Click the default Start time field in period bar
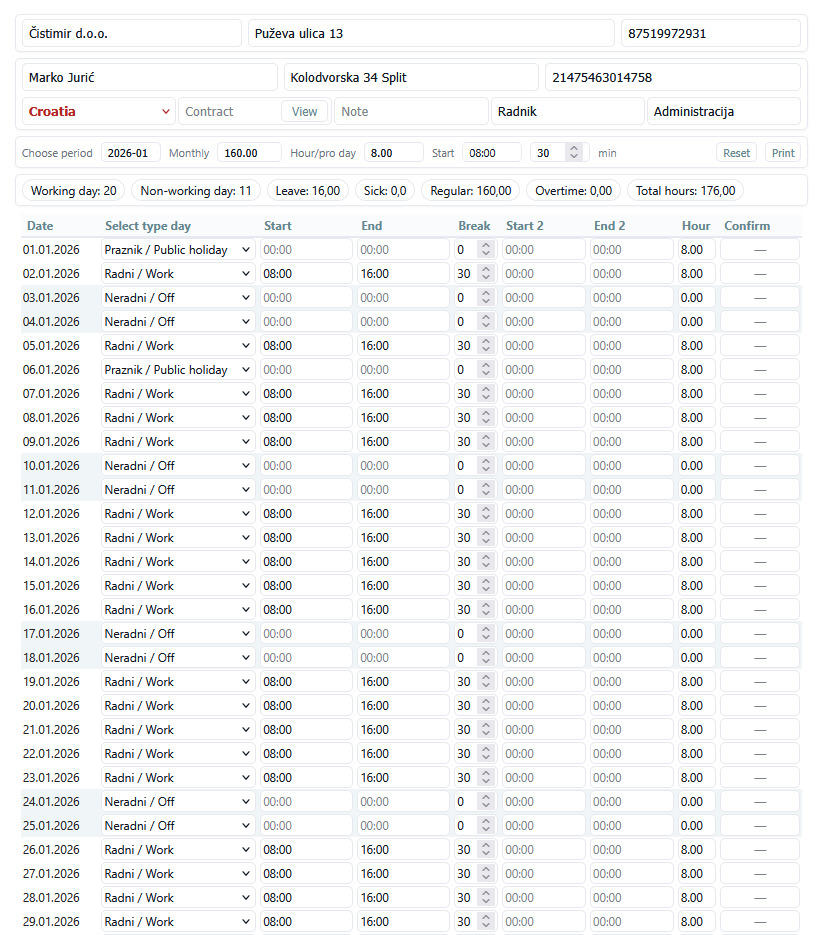Viewport: 821px width, 935px height. (492, 153)
